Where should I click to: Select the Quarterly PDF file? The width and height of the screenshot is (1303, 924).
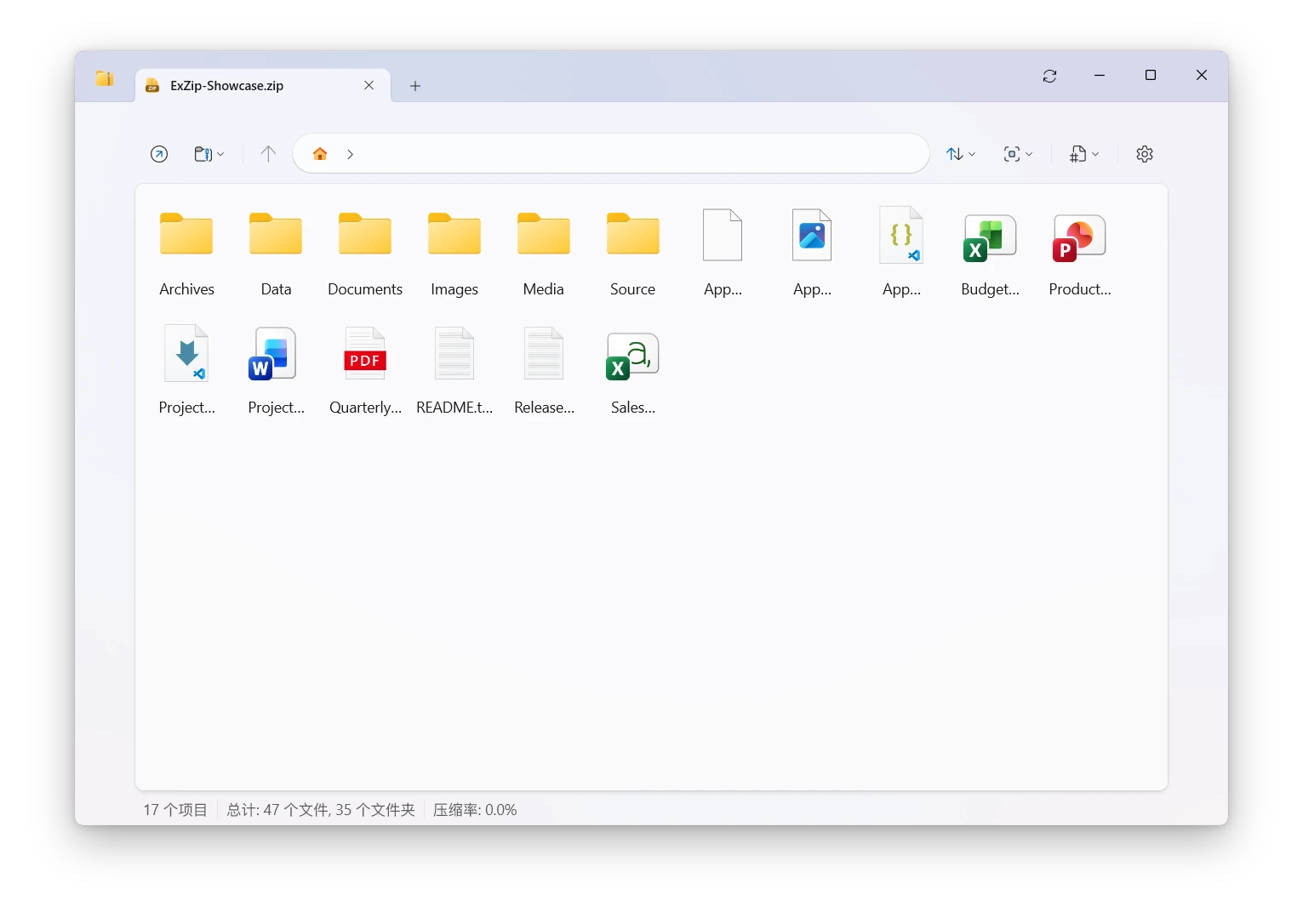coord(365,370)
